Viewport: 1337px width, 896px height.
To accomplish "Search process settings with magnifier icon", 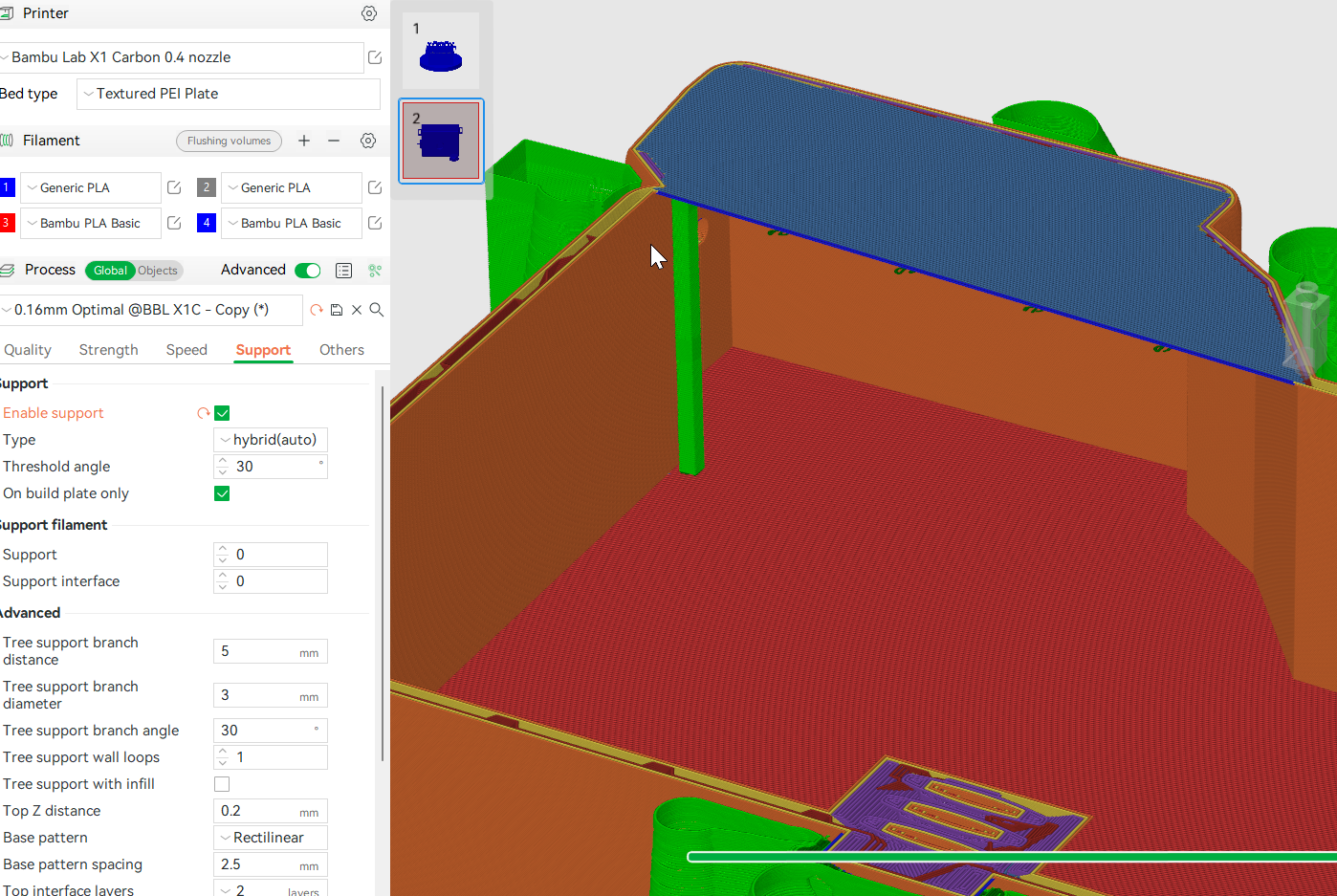I will click(377, 310).
